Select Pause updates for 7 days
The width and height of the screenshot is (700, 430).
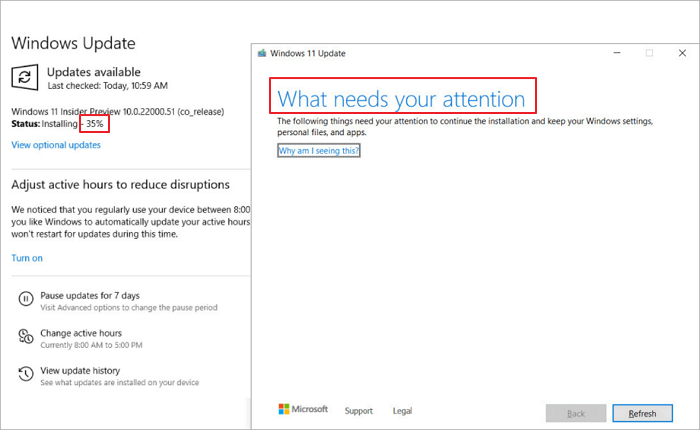pos(90,296)
